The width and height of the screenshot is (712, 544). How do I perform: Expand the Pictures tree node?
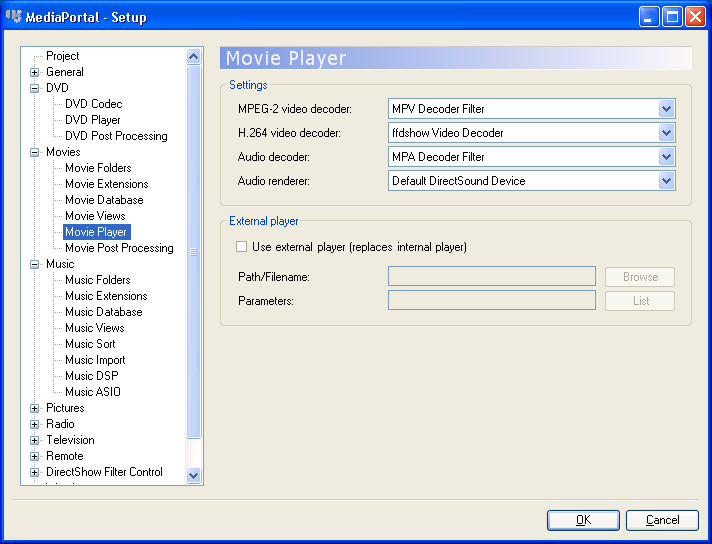click(x=35, y=408)
